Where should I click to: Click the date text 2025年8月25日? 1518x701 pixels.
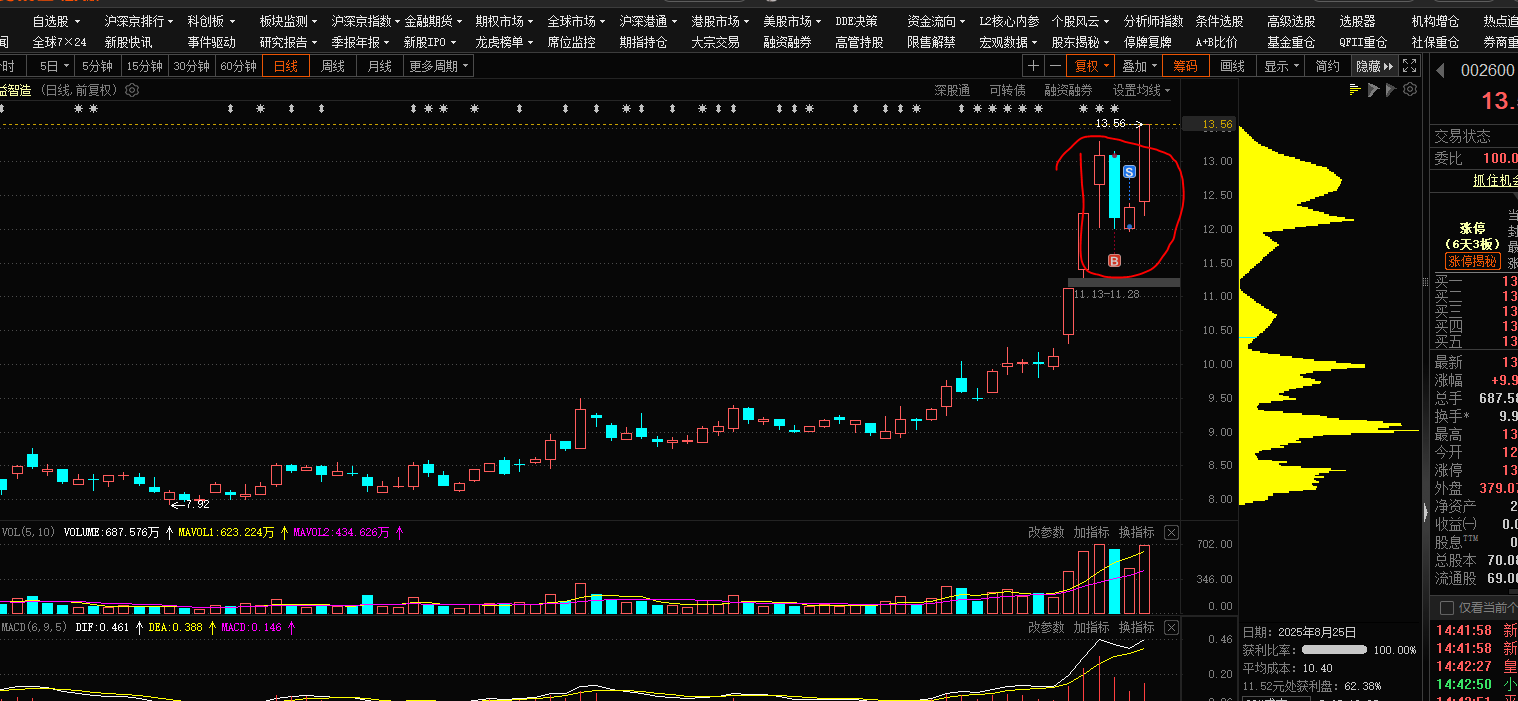pyautogui.click(x=1315, y=632)
